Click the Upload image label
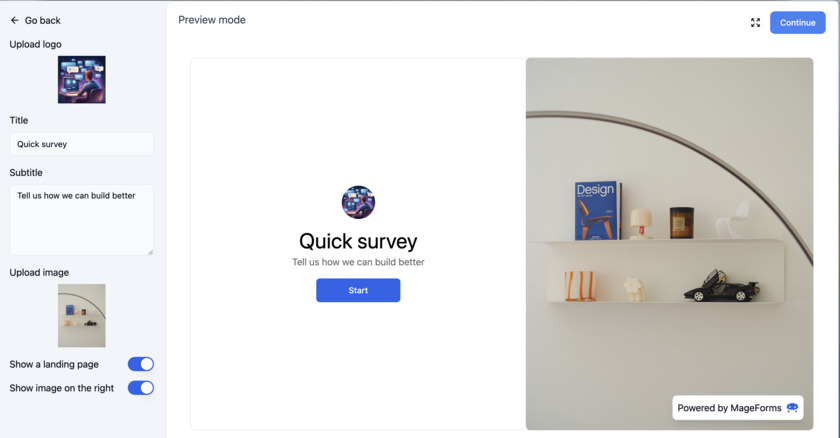The image size is (840, 438). coord(39,273)
